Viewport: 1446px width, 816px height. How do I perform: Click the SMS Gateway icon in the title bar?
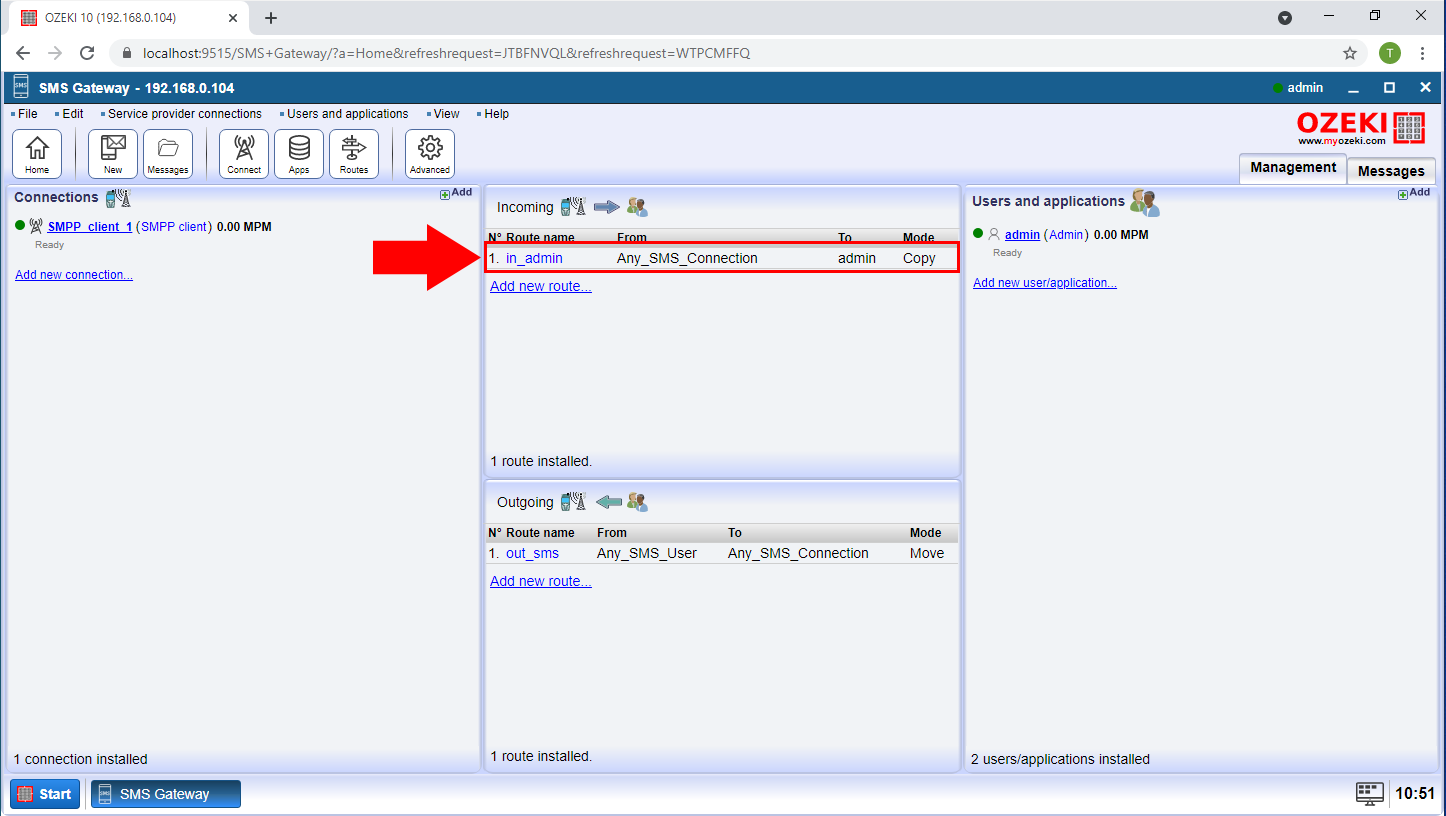tap(21, 87)
